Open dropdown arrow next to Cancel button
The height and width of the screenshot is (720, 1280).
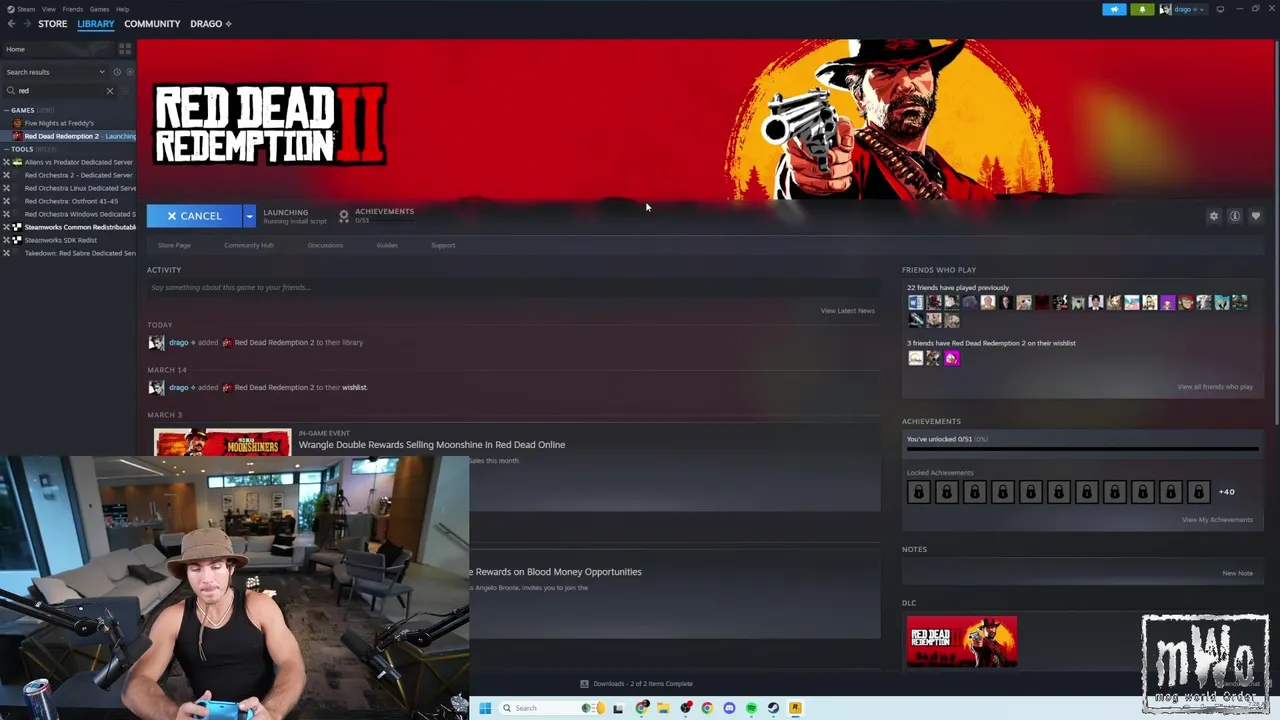(249, 216)
